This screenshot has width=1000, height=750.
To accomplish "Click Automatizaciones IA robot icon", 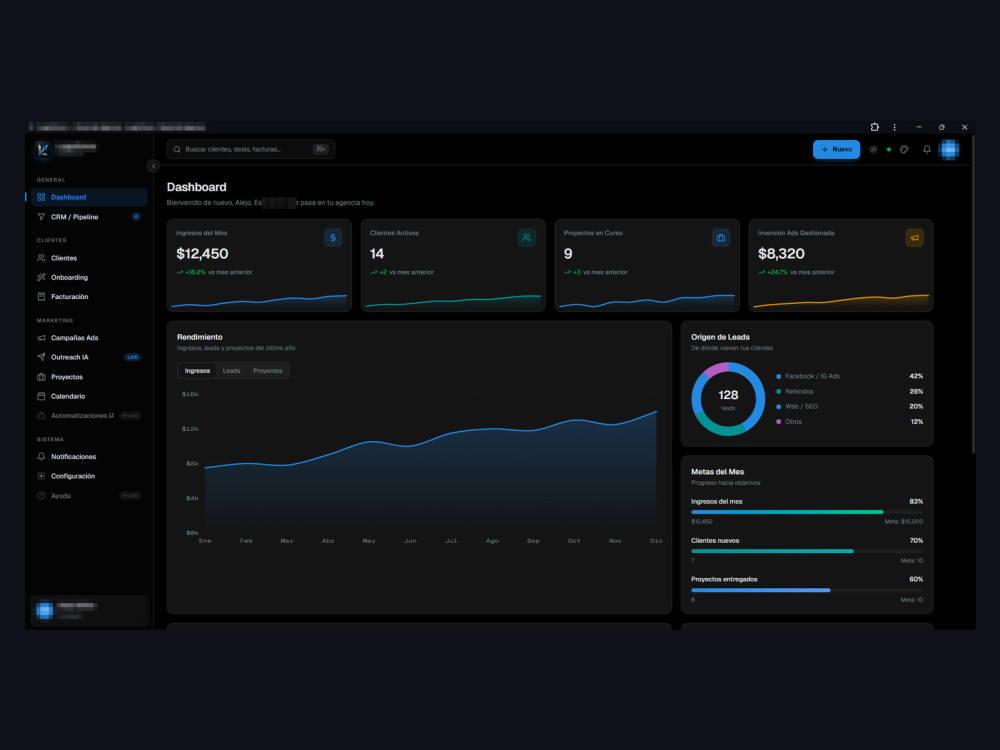I will click(x=41, y=416).
